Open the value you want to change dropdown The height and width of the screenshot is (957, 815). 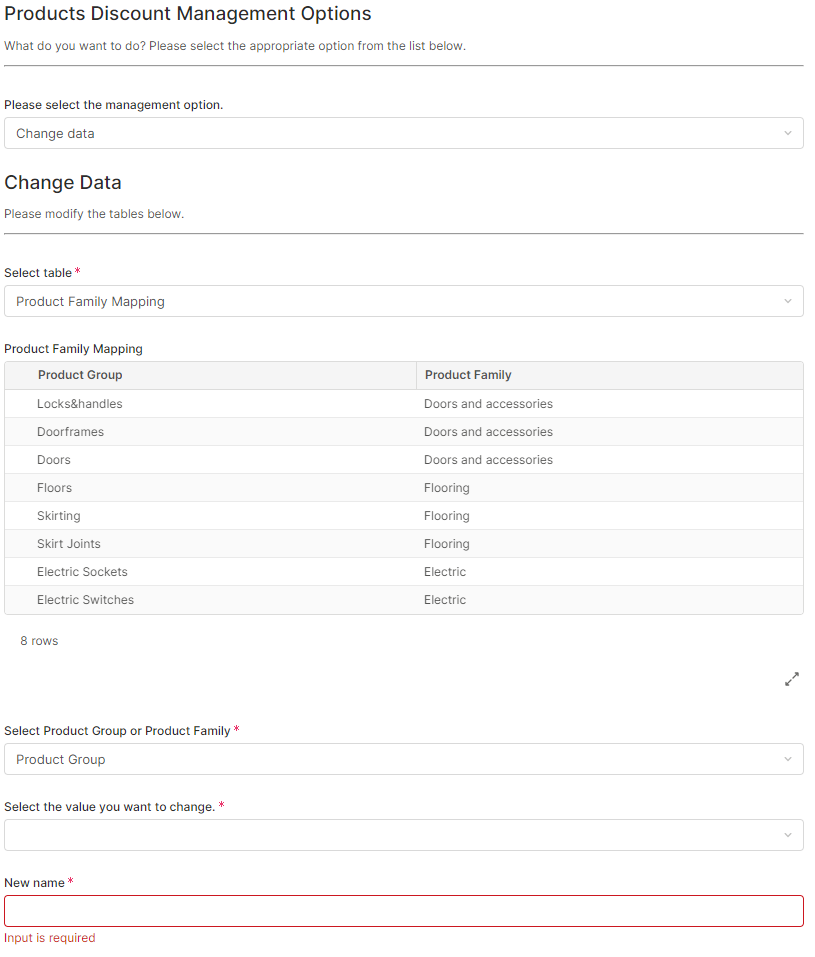coord(404,835)
